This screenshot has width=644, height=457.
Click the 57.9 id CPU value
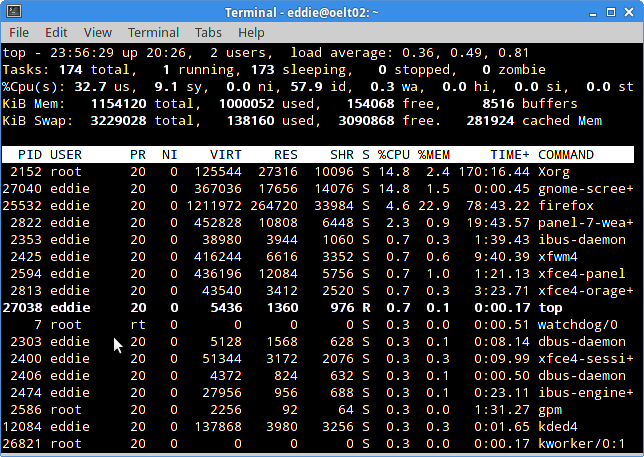306,87
